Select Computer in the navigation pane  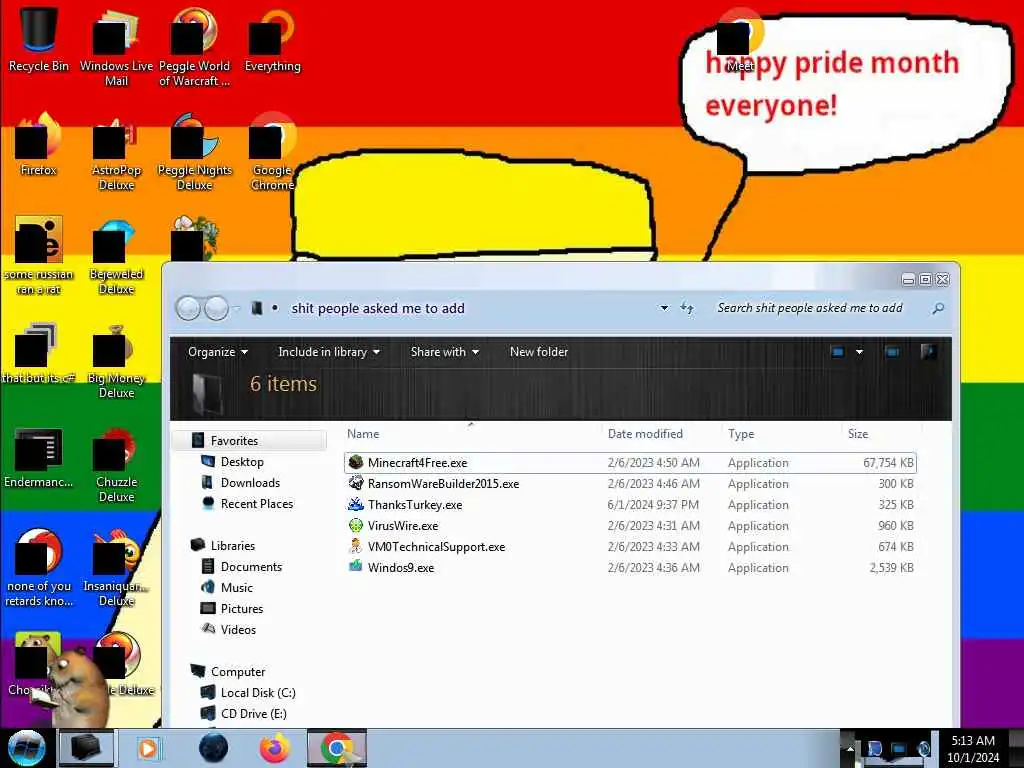tap(238, 671)
